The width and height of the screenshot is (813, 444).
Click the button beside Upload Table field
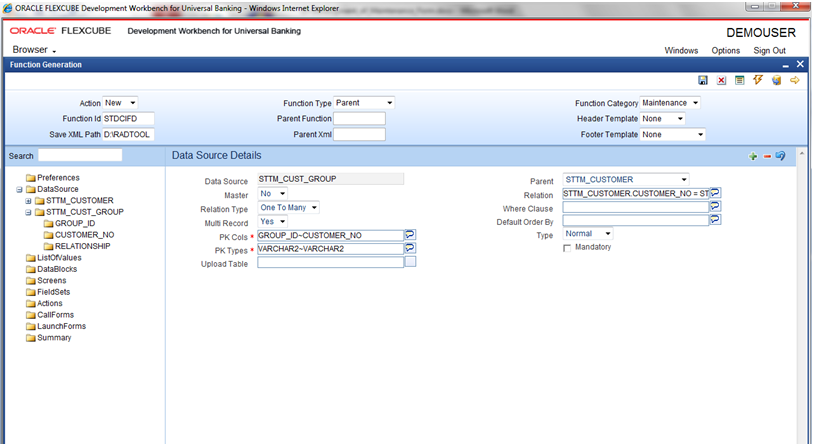[x=410, y=262]
